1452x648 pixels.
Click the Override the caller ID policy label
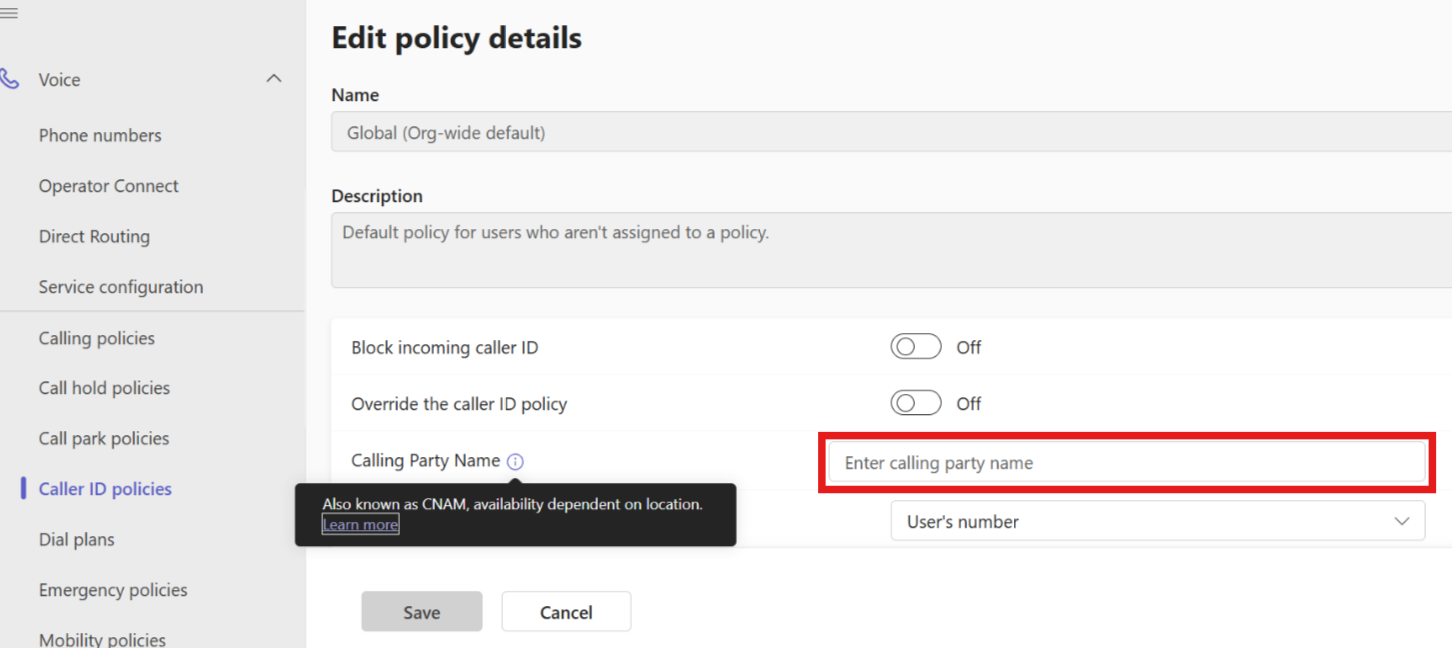[459, 404]
